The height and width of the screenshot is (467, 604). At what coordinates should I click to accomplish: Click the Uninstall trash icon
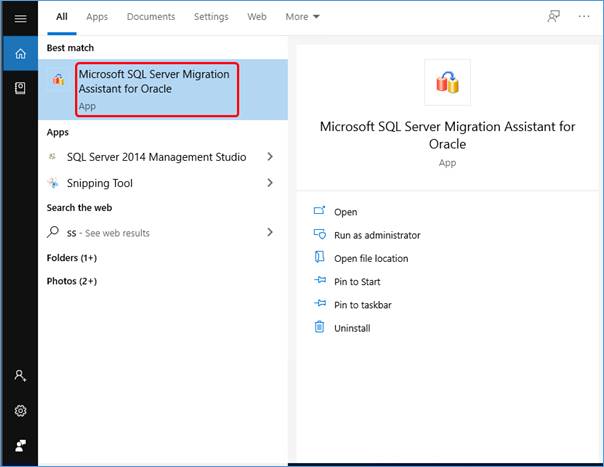click(x=319, y=327)
